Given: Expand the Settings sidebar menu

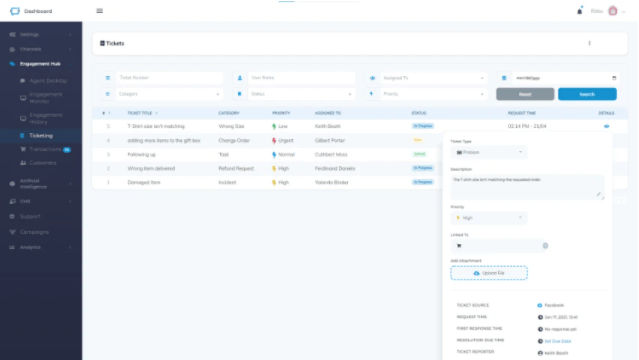Looking at the screenshot, I should [41, 35].
